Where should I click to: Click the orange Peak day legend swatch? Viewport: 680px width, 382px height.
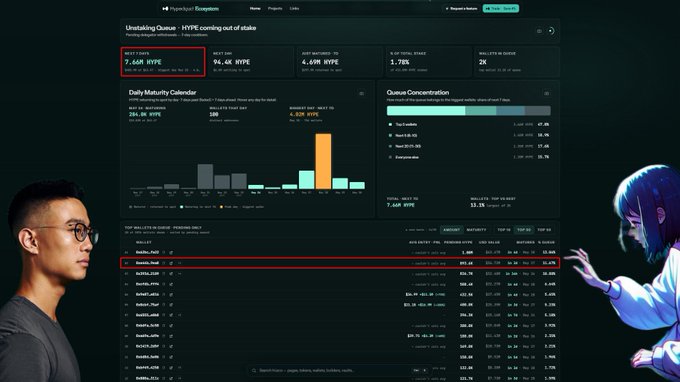(221, 207)
